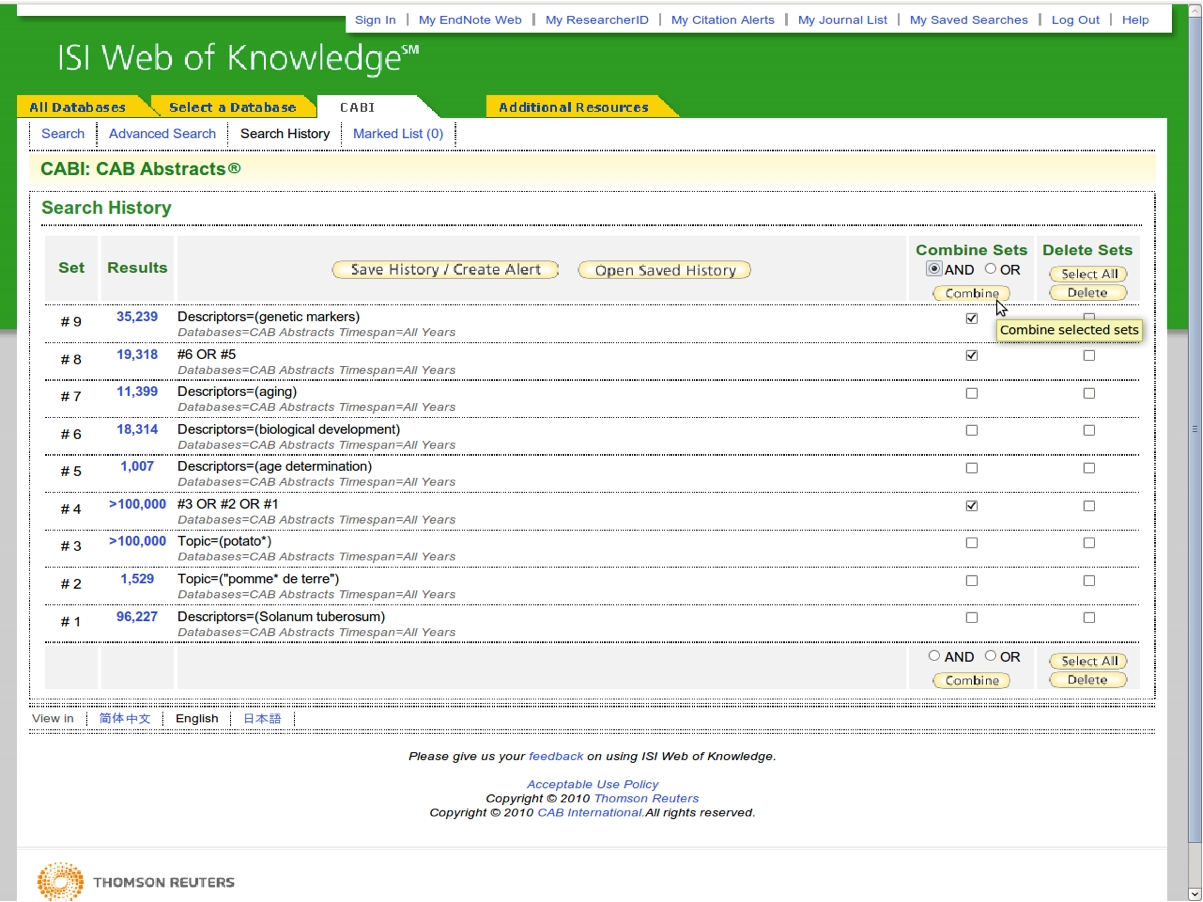The image size is (1203, 902).
Task: Open the 18,314 results link
Action: (137, 429)
